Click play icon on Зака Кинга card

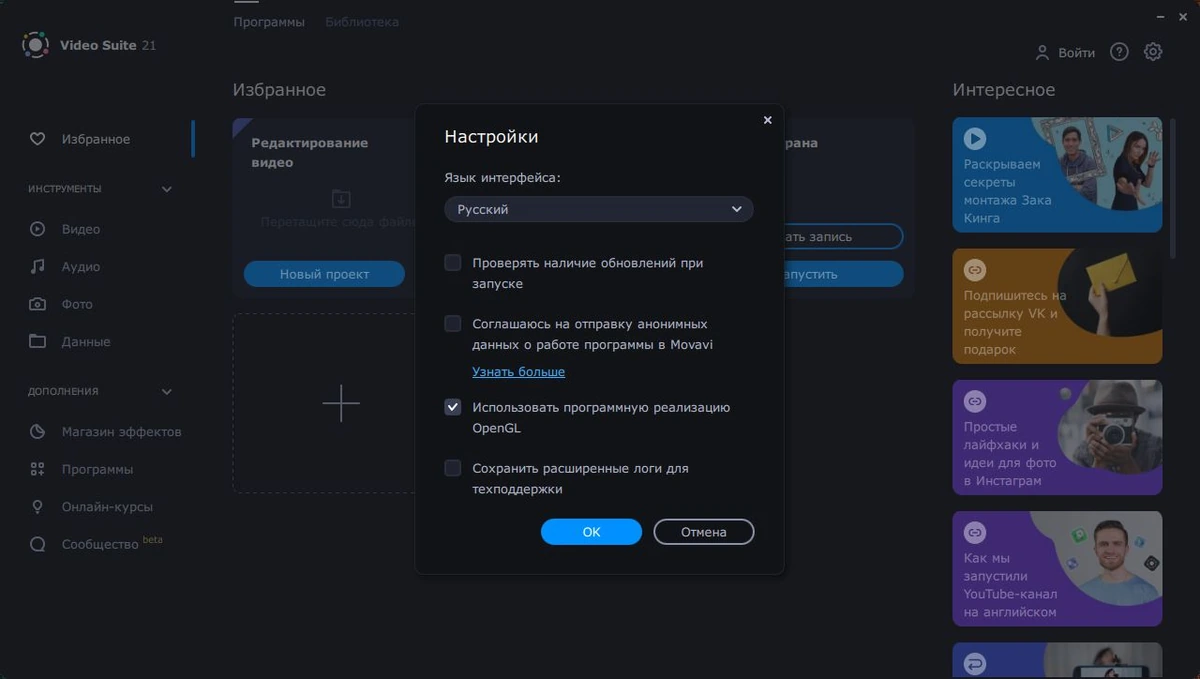coord(975,139)
